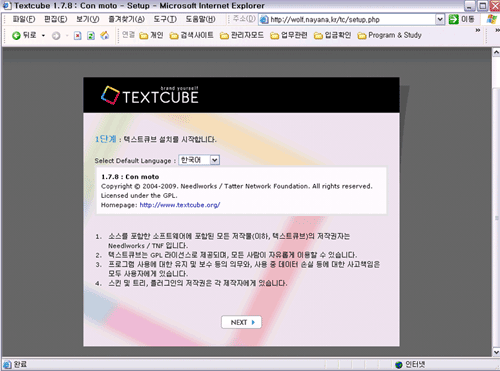The image size is (500, 371).
Task: Expand the links bar overflow chevron
Action: (x=478, y=30)
